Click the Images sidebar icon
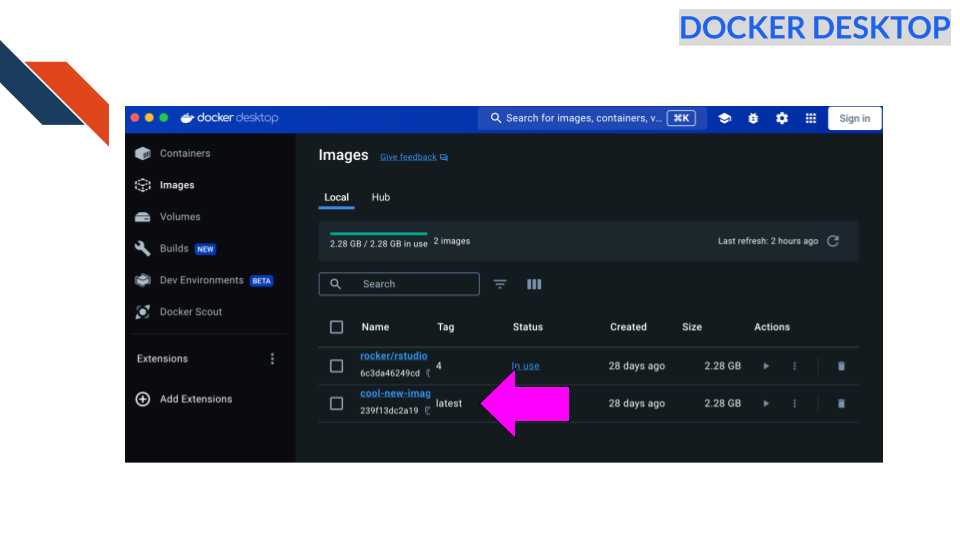The height and width of the screenshot is (540, 960). tap(143, 185)
